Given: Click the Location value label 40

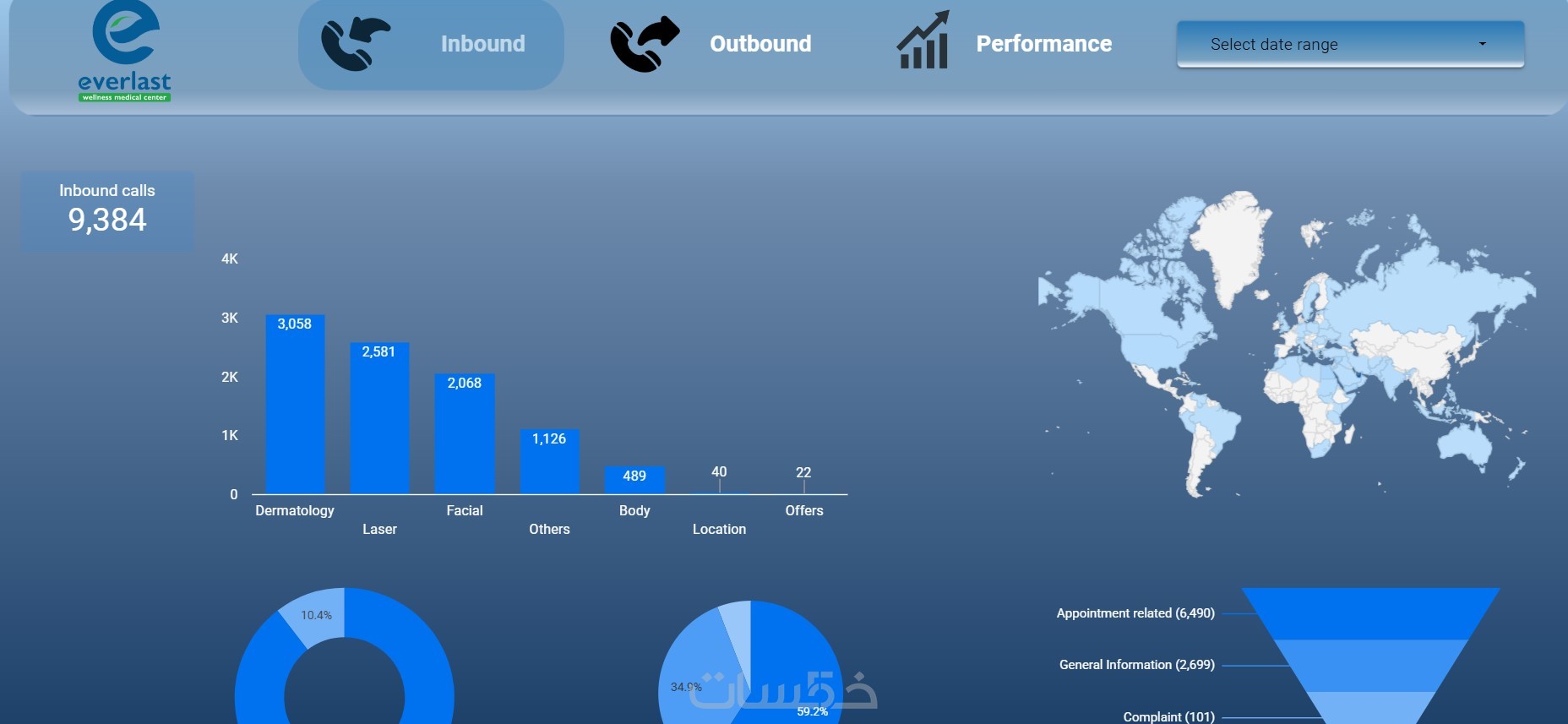Looking at the screenshot, I should [719, 471].
